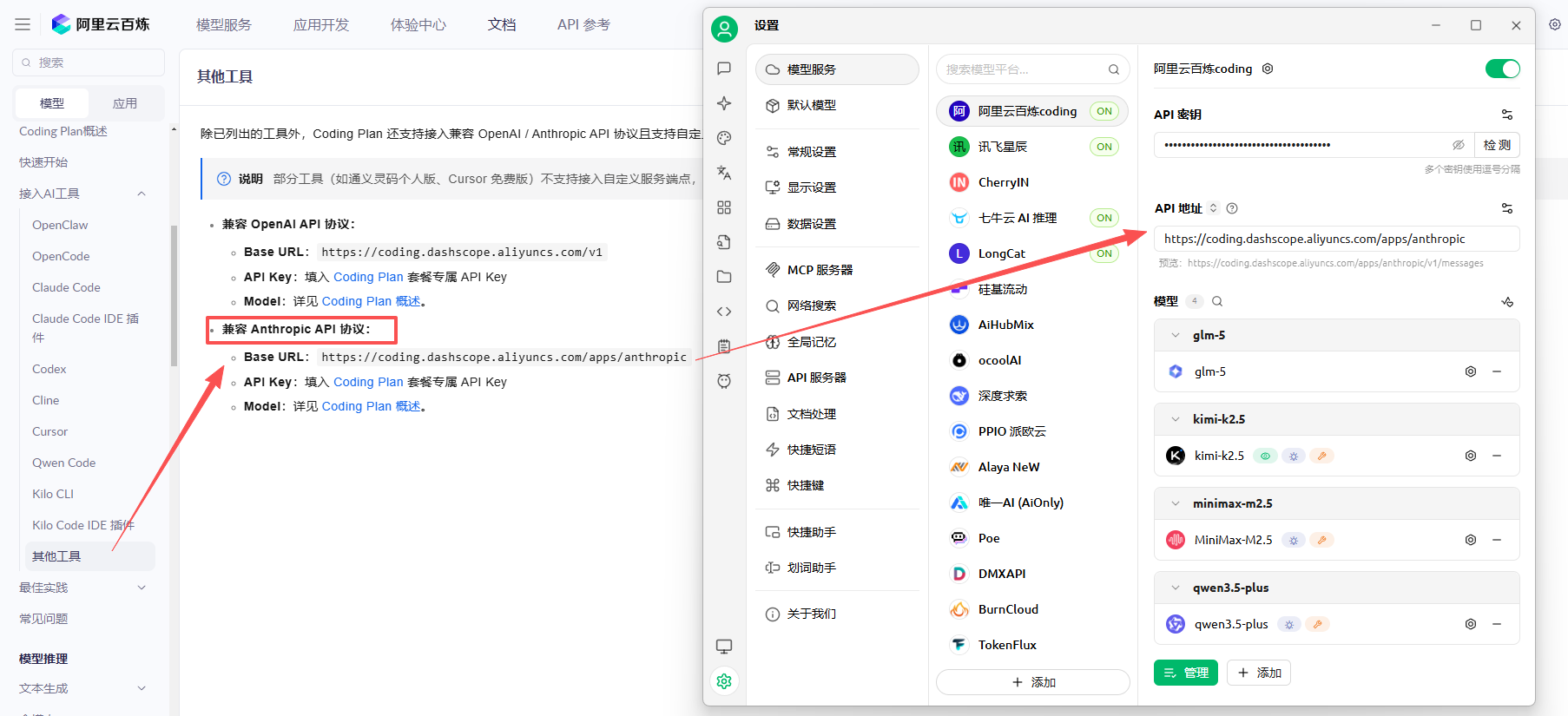Expand the 最佳实践 section
Screen dimensions: 1568x716
(x=142, y=588)
